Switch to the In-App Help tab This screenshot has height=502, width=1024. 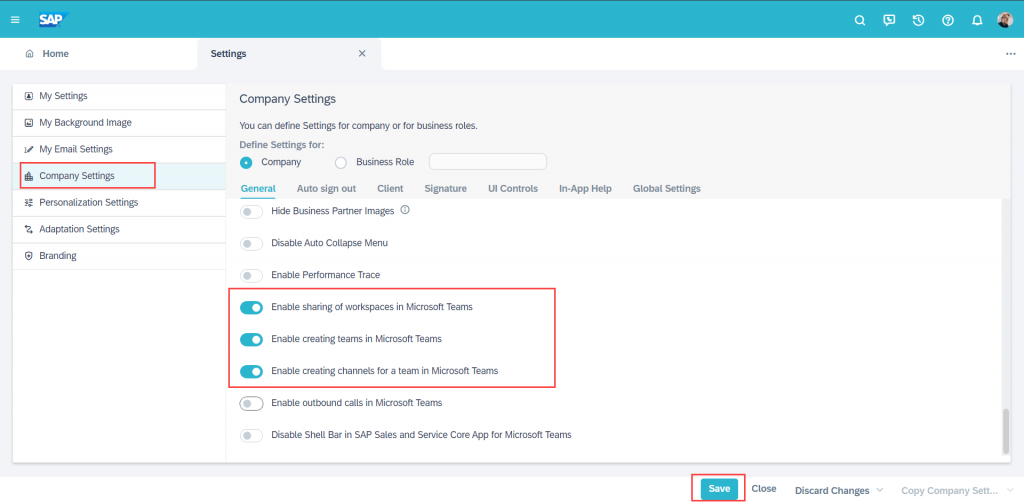[x=585, y=189]
